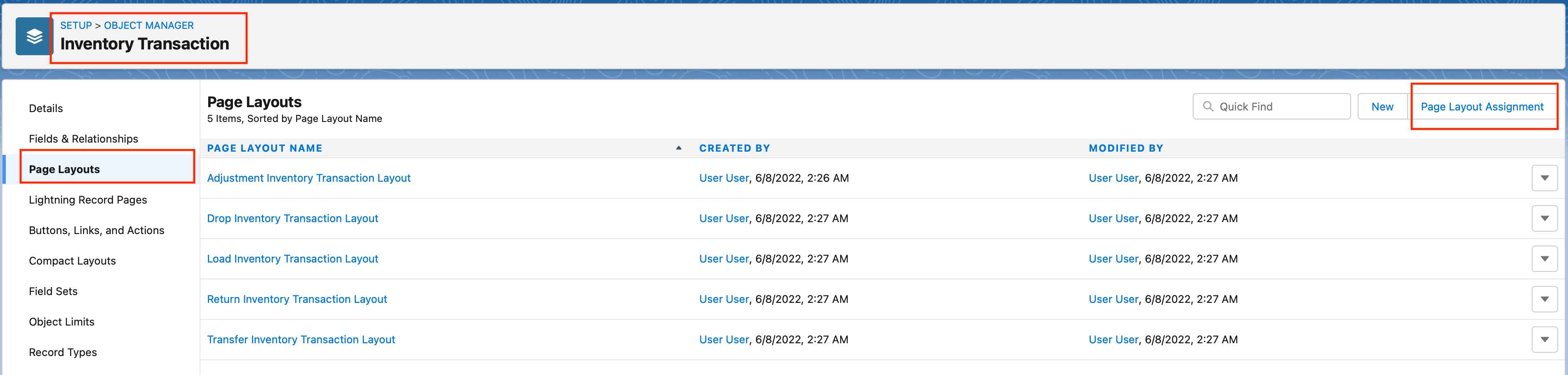Click the Quick Find search magnifier icon
Screen dimensions: 1568x375
coord(1208,106)
